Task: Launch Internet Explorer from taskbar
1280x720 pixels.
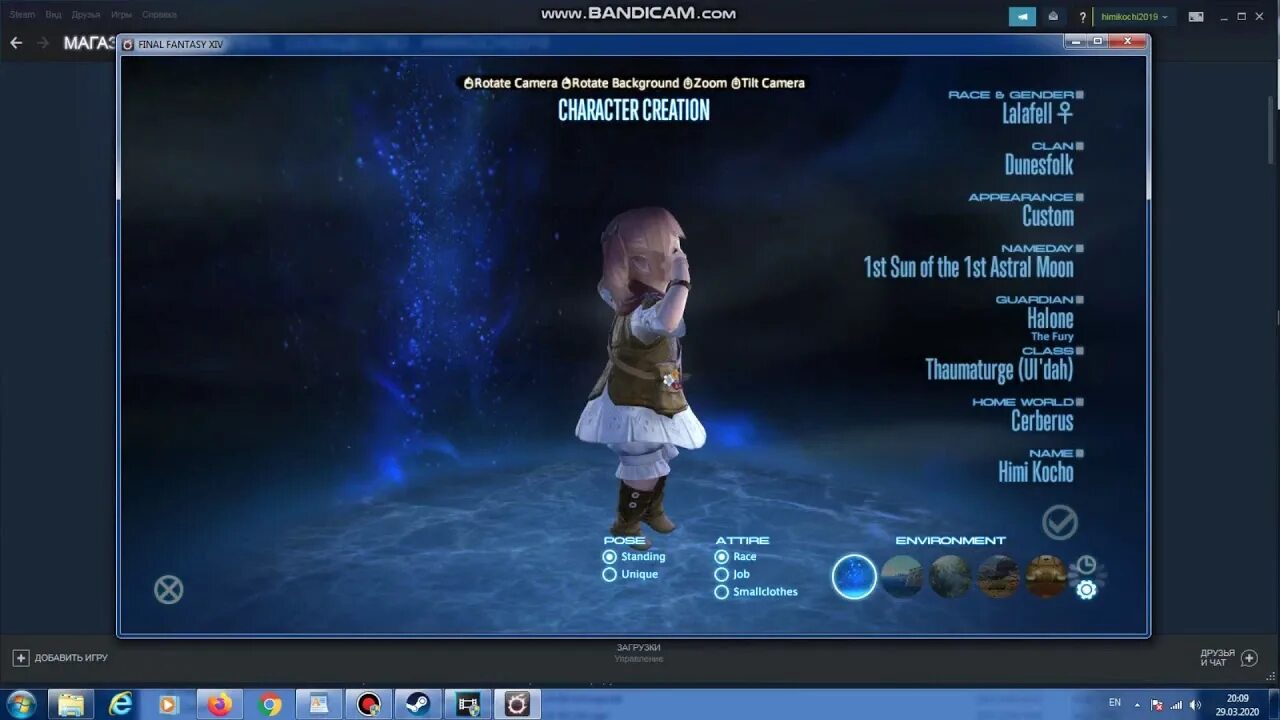Action: [x=121, y=704]
